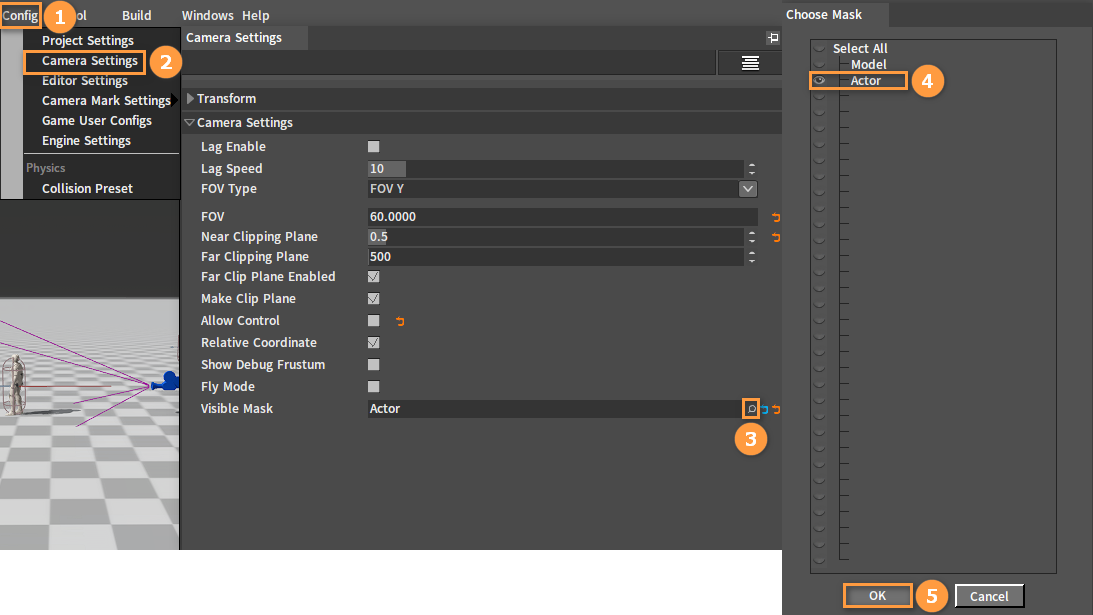This screenshot has width=1093, height=615.
Task: Click the Far Clipping Plane input field
Action: (555, 257)
